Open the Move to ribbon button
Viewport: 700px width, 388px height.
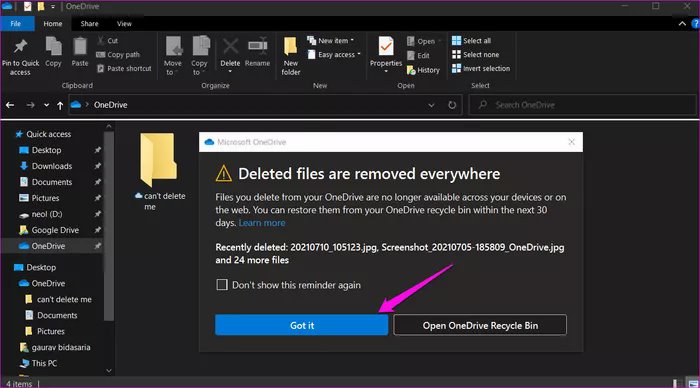click(173, 55)
